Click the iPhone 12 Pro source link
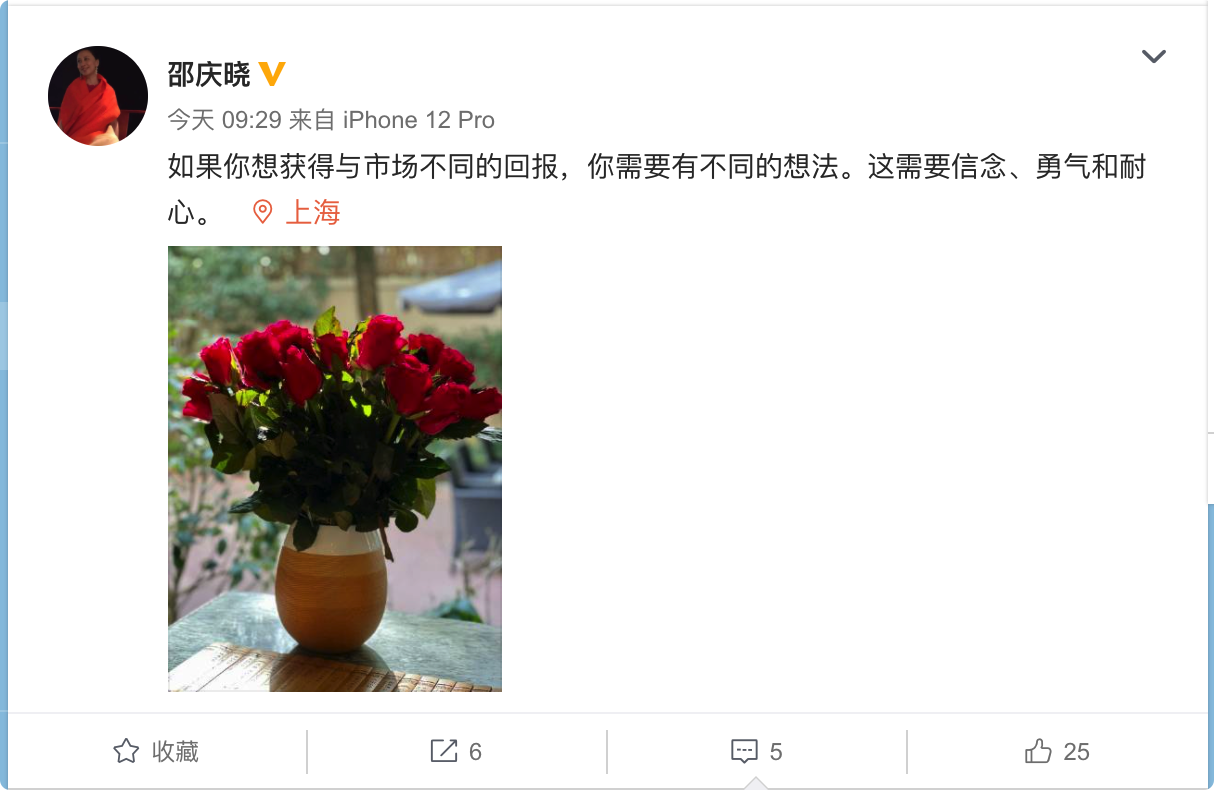Viewport: 1214px width, 790px height. coord(419,120)
